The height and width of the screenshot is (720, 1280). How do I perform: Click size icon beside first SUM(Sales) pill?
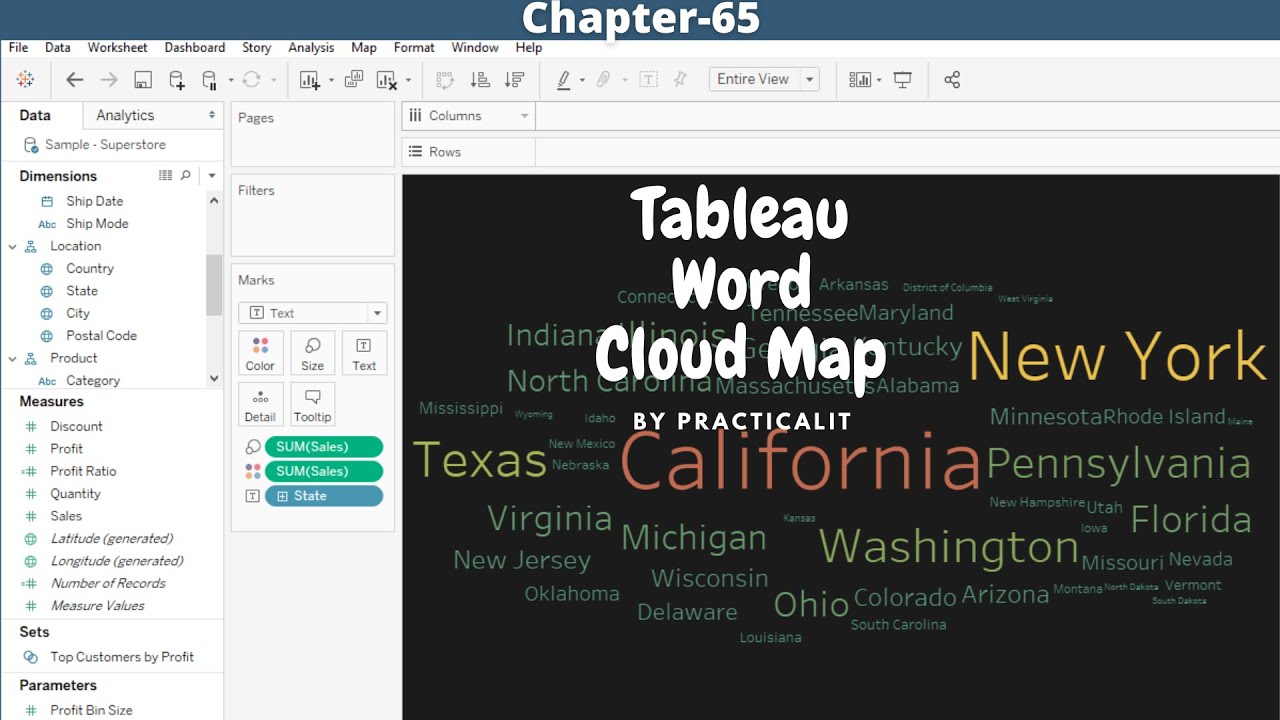coord(253,447)
